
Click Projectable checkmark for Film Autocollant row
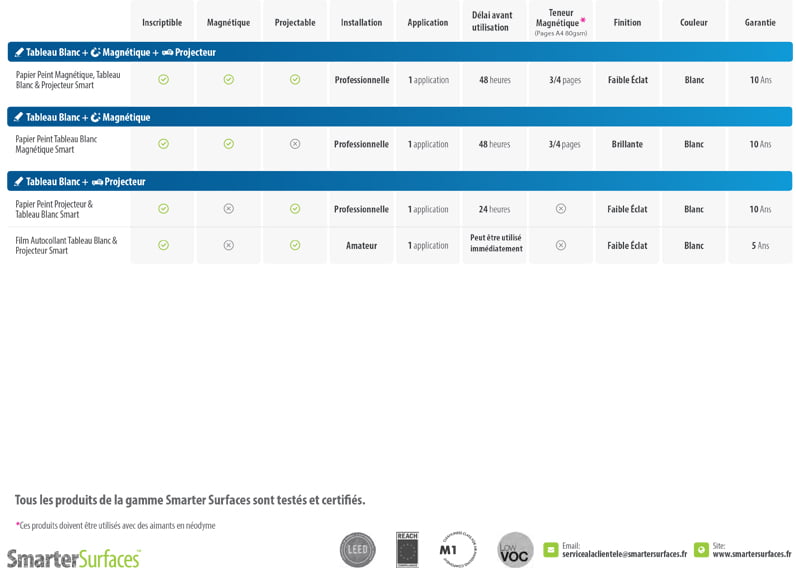(295, 245)
